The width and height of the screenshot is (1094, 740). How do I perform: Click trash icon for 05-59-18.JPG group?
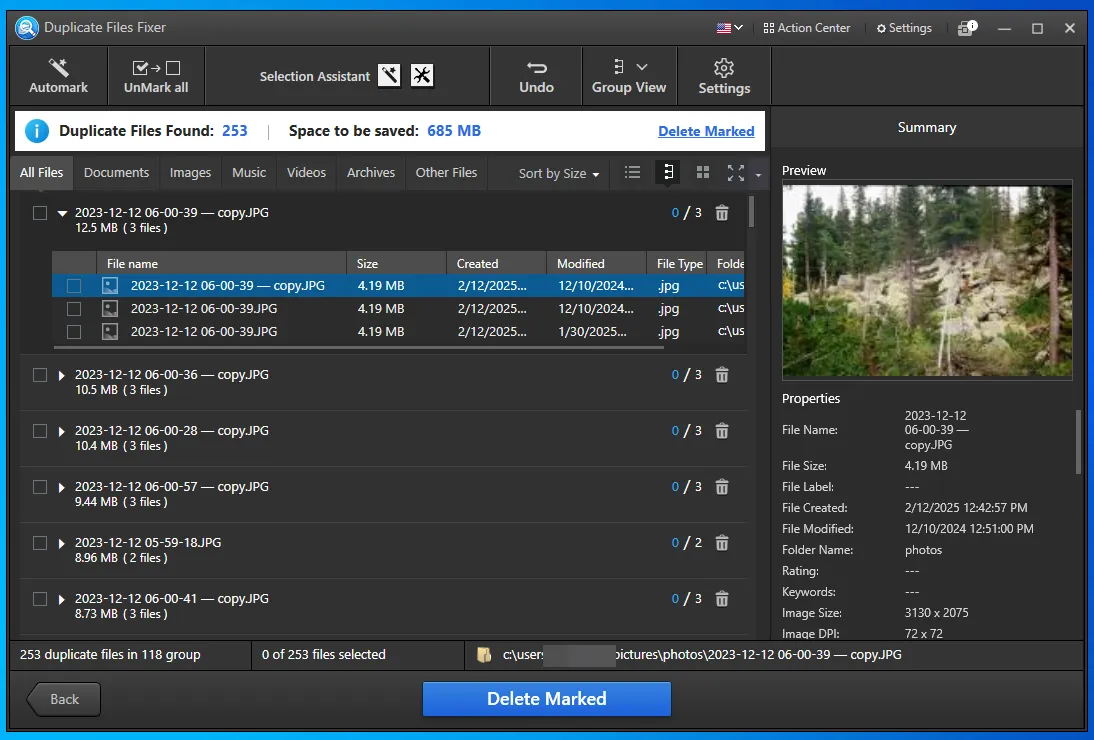722,542
